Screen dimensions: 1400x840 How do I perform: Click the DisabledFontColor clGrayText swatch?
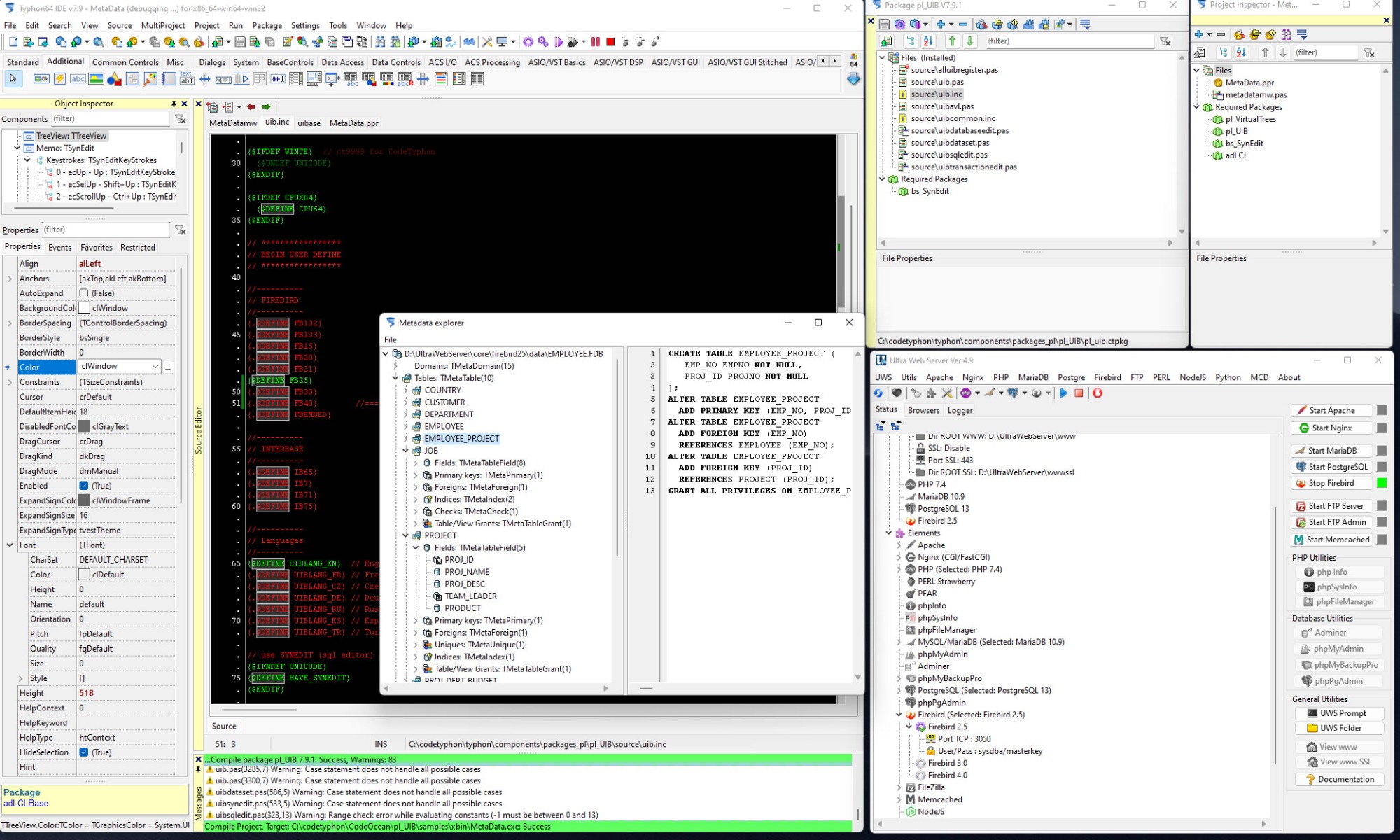84,426
